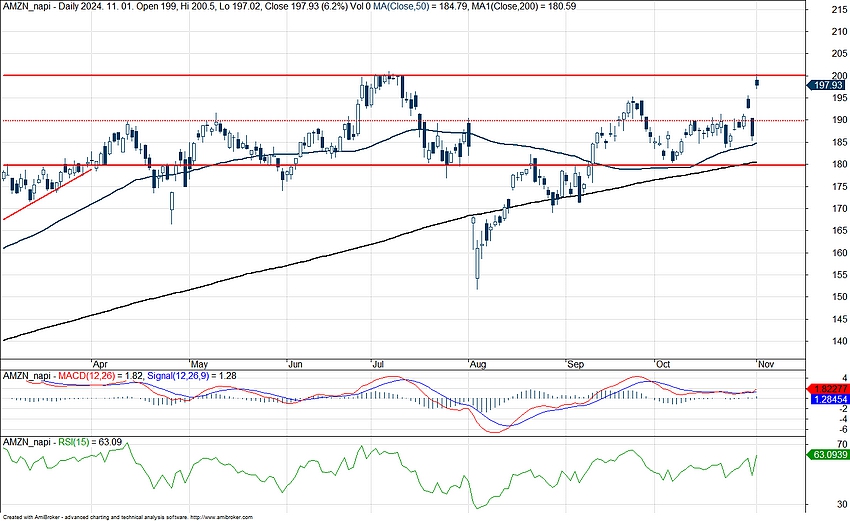Select the short rising red trendline near March
Viewport: 850px width, 521px height.
[47, 195]
